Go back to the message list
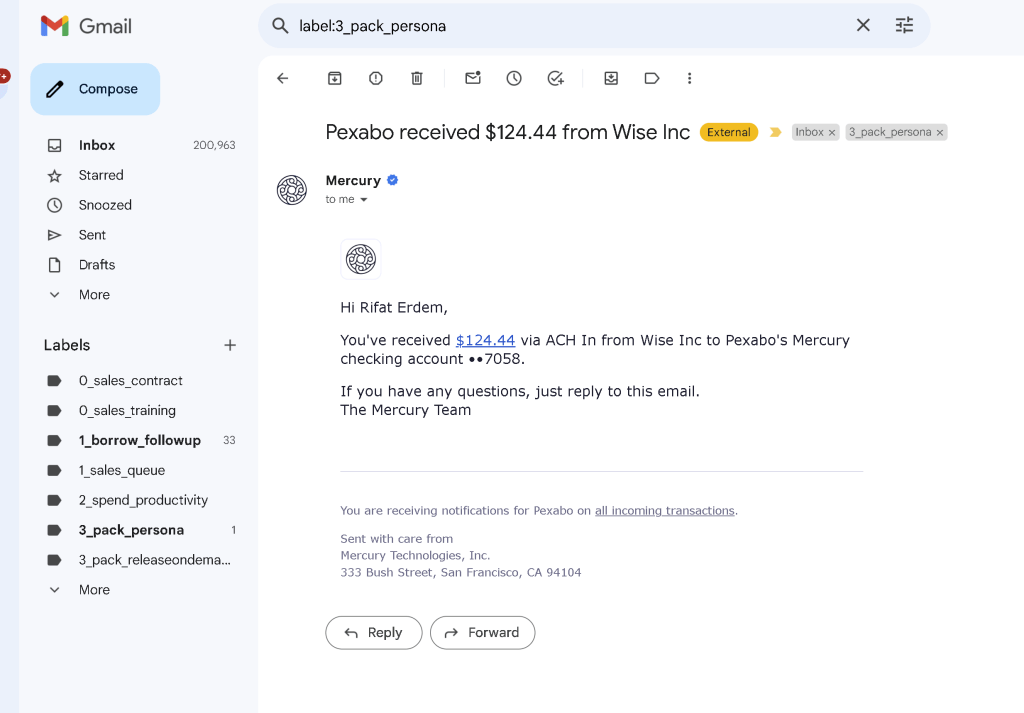Image resolution: width=1024 pixels, height=713 pixels. tap(282, 78)
